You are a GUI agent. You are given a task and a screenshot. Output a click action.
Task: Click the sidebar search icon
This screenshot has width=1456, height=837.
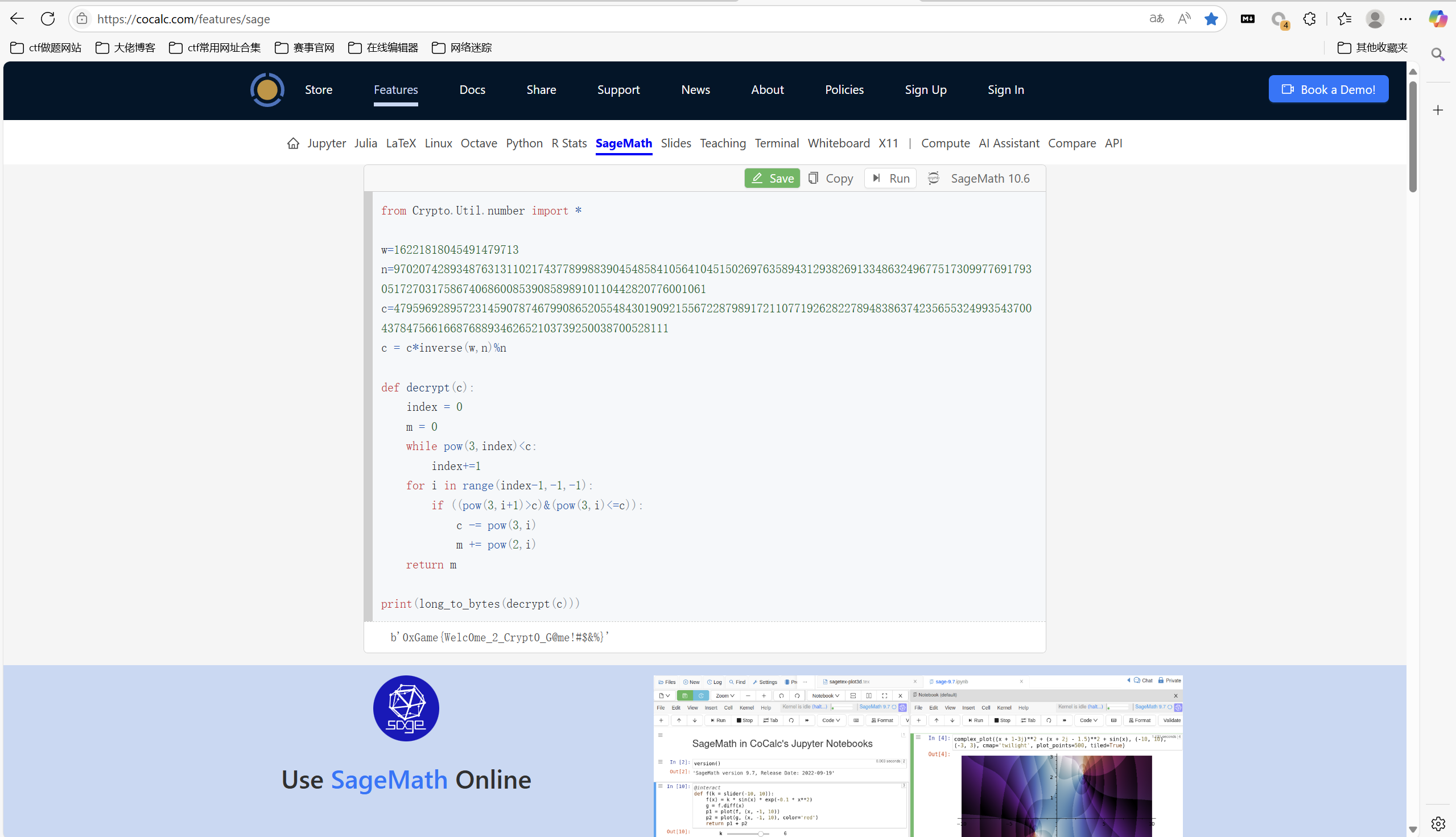pos(1438,54)
